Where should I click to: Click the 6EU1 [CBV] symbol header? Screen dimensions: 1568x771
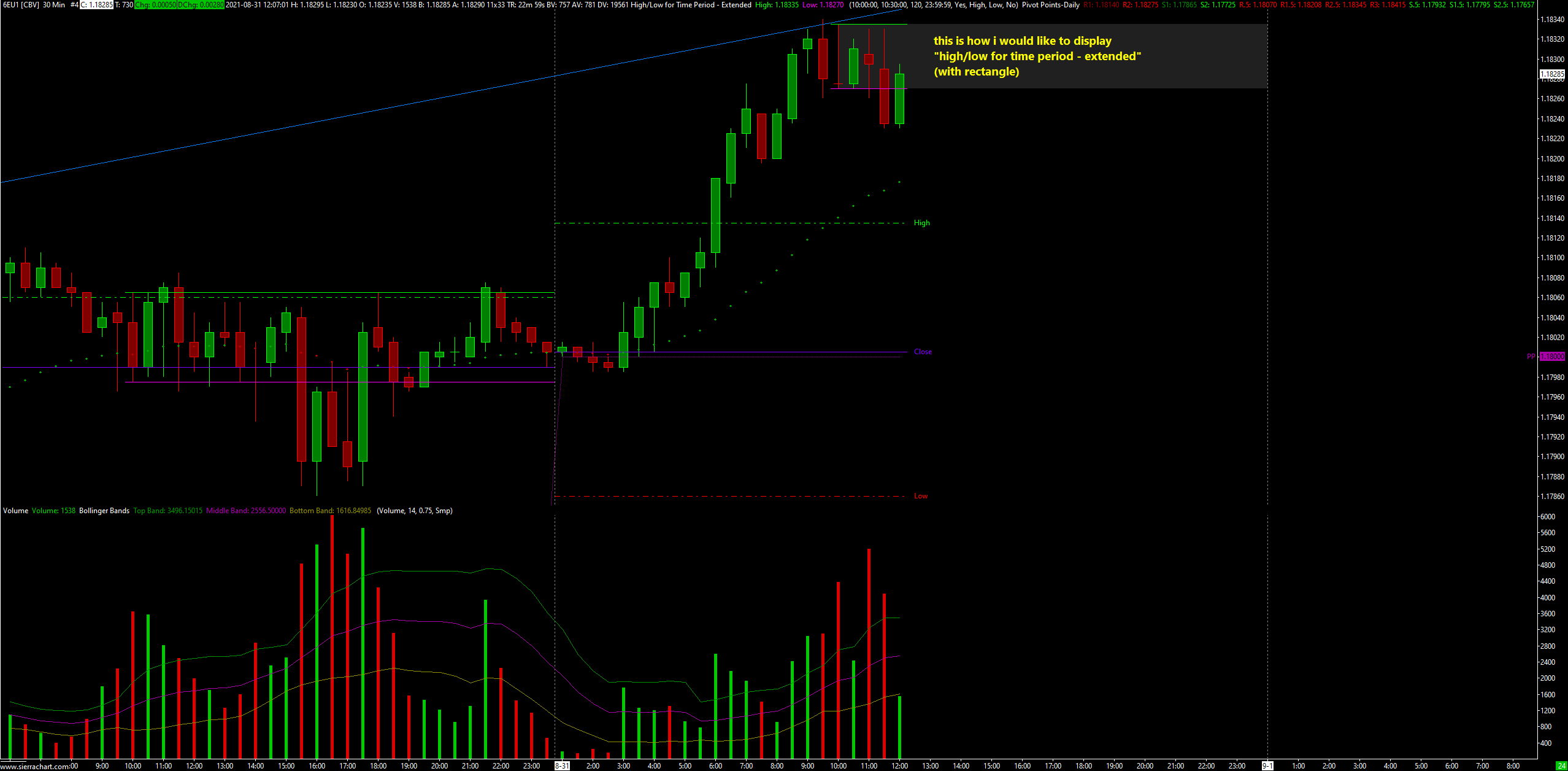click(x=21, y=5)
